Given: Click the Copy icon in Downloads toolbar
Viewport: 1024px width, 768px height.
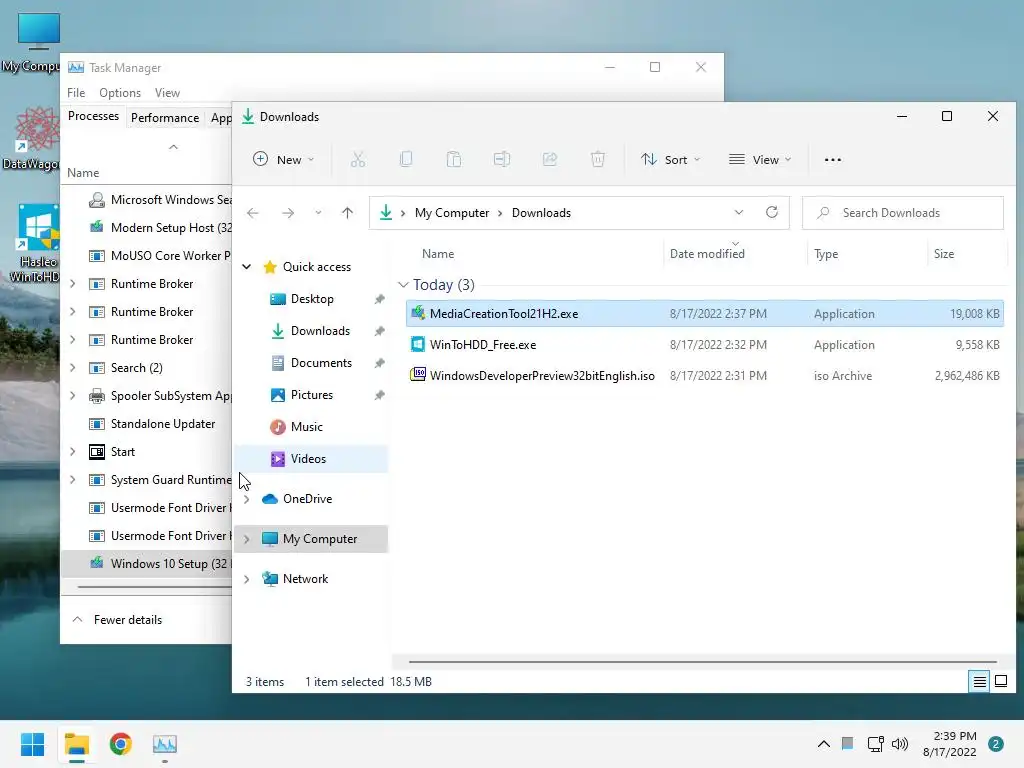Looking at the screenshot, I should (x=406, y=159).
